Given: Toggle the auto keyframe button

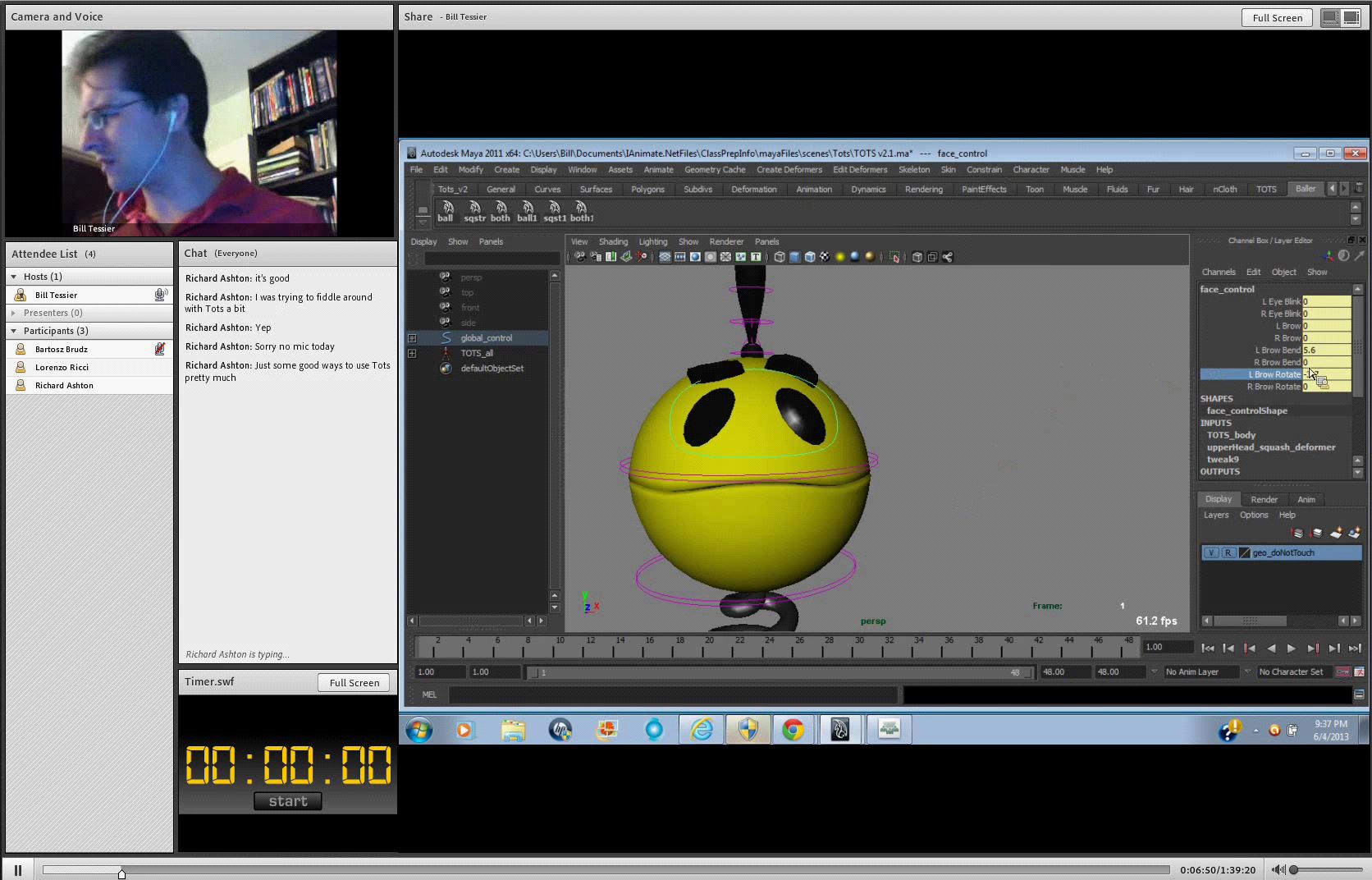Looking at the screenshot, I should pyautogui.click(x=1343, y=671).
